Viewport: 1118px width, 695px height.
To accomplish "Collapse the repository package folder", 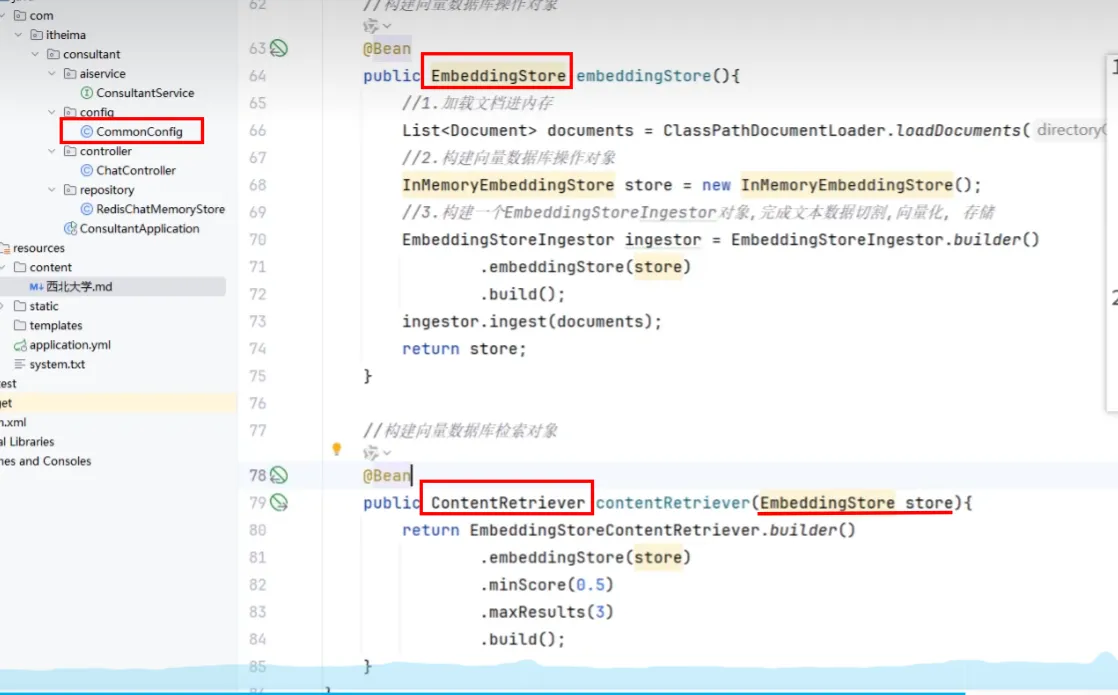I will click(53, 190).
